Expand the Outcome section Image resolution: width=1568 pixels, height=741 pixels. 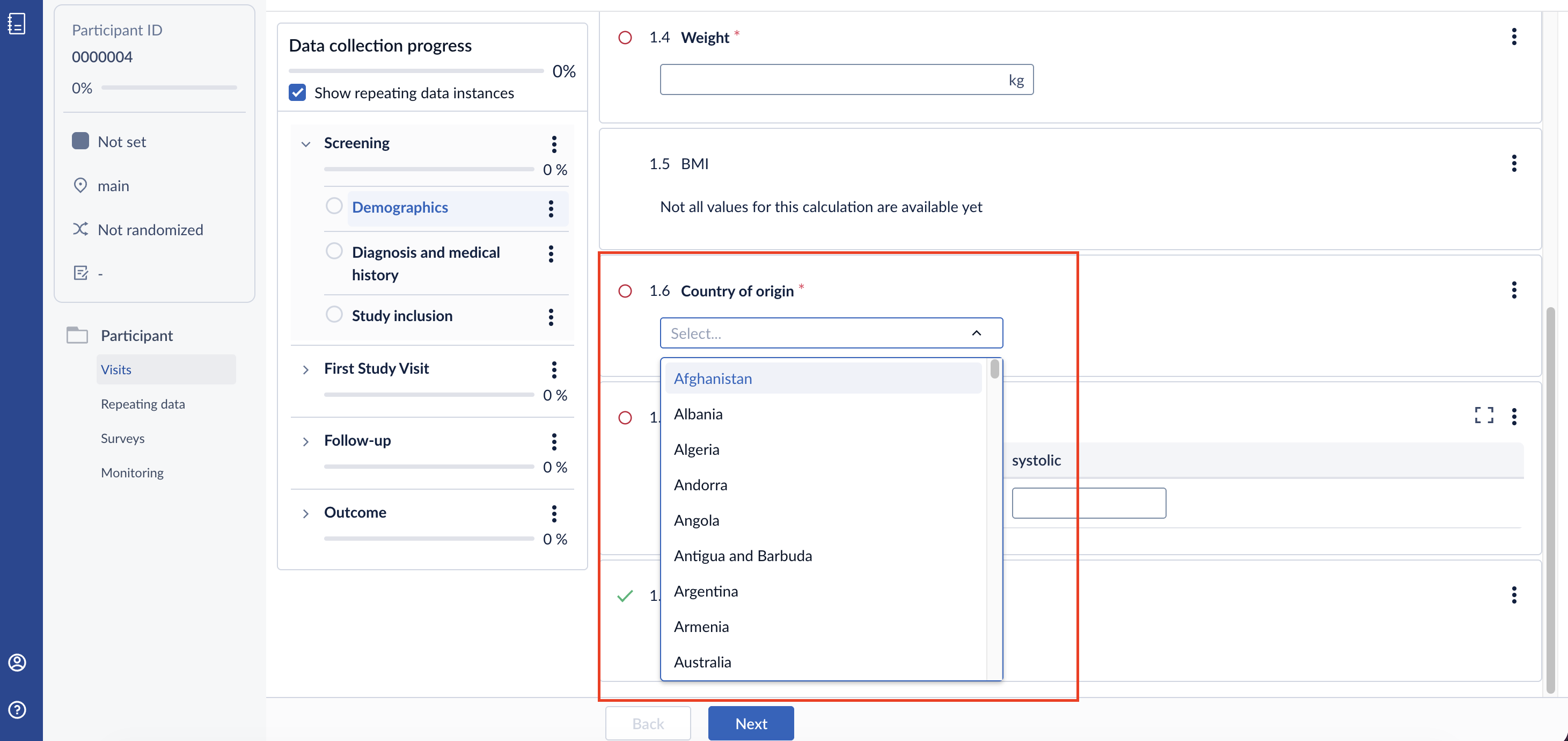306,513
